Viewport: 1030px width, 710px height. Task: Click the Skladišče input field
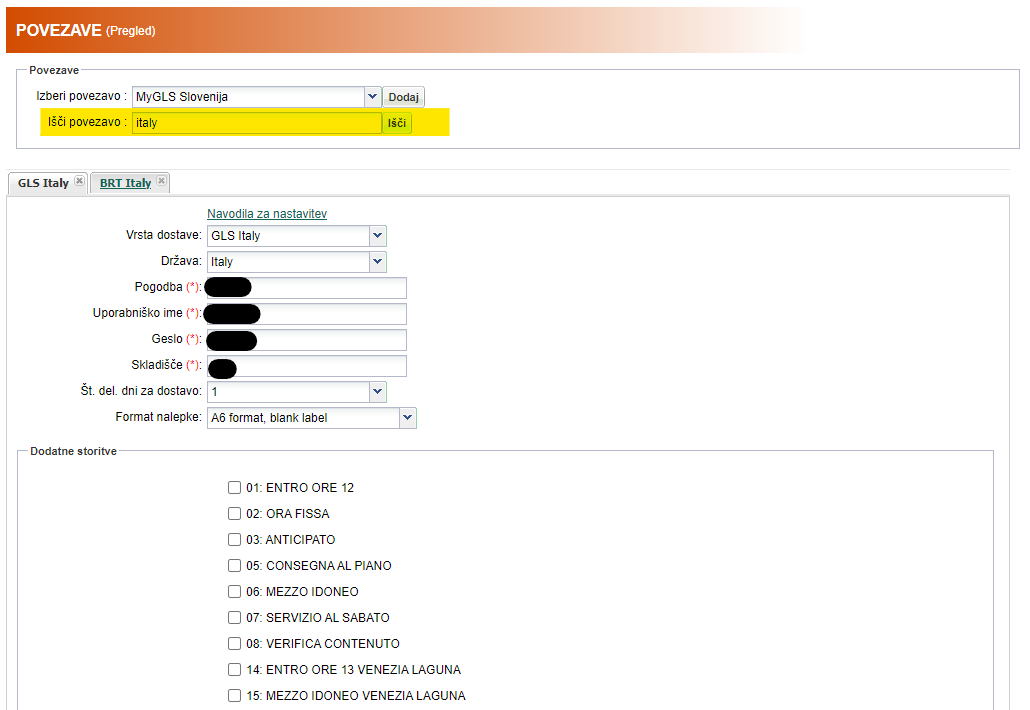(x=307, y=366)
